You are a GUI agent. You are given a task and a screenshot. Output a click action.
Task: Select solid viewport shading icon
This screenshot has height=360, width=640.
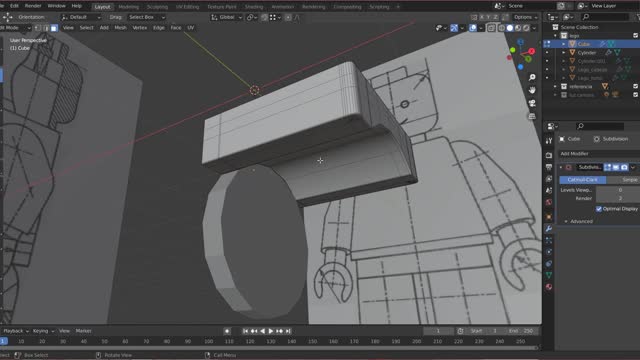click(x=510, y=28)
